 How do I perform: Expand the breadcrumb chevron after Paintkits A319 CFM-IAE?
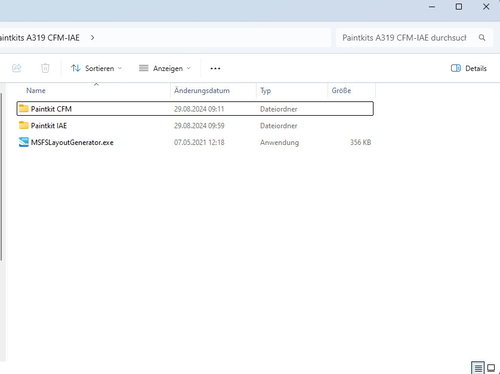coord(92,38)
